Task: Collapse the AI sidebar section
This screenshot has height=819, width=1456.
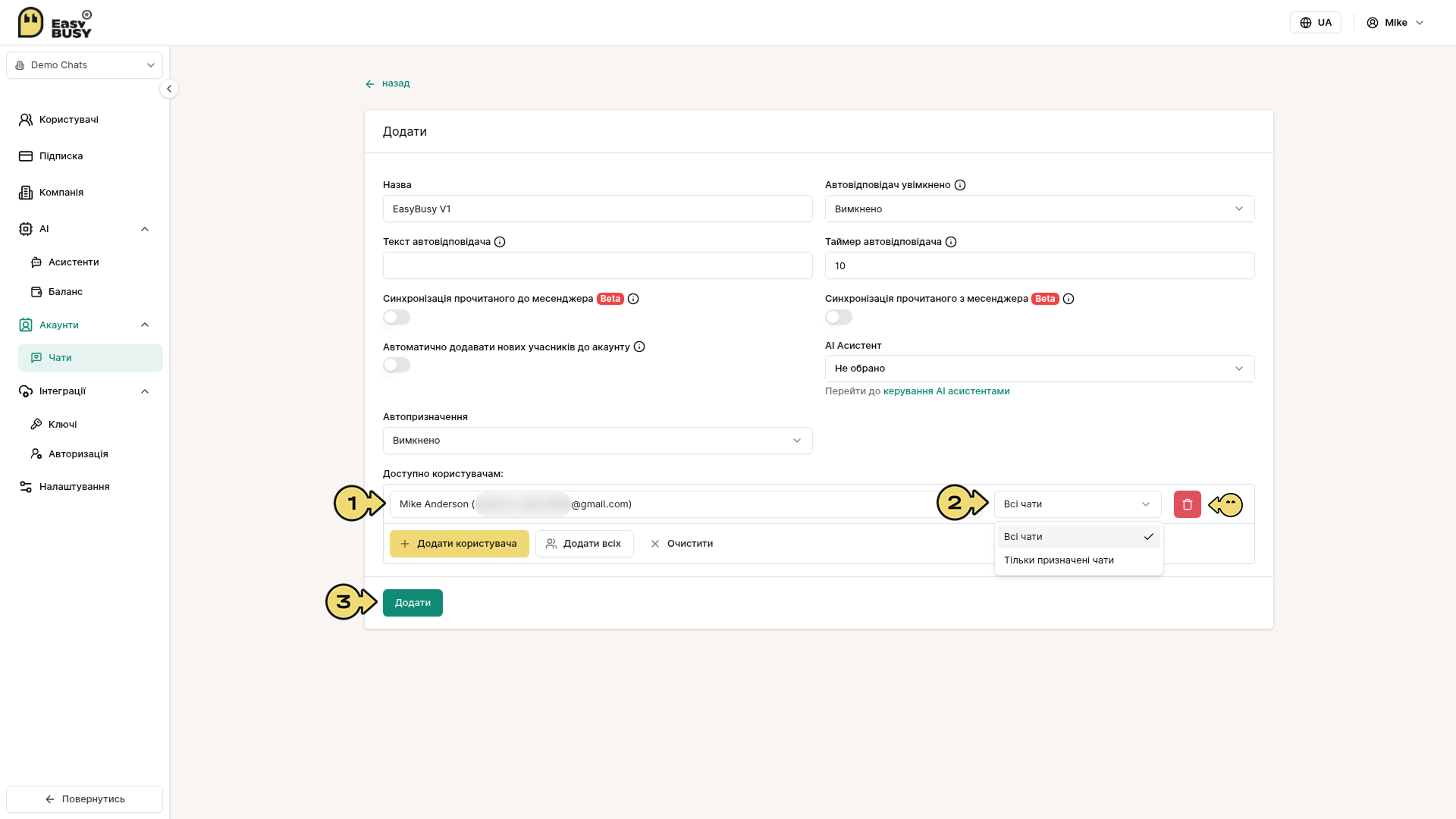Action: [145, 229]
